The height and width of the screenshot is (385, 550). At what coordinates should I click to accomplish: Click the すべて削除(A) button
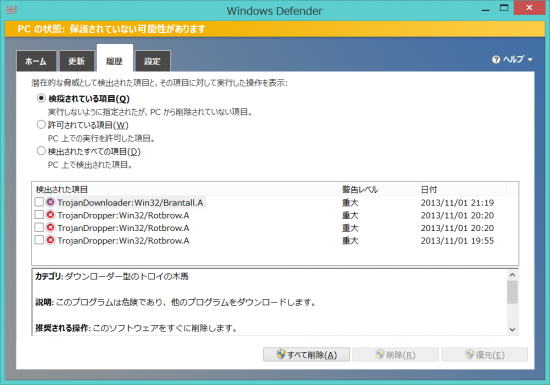click(306, 354)
